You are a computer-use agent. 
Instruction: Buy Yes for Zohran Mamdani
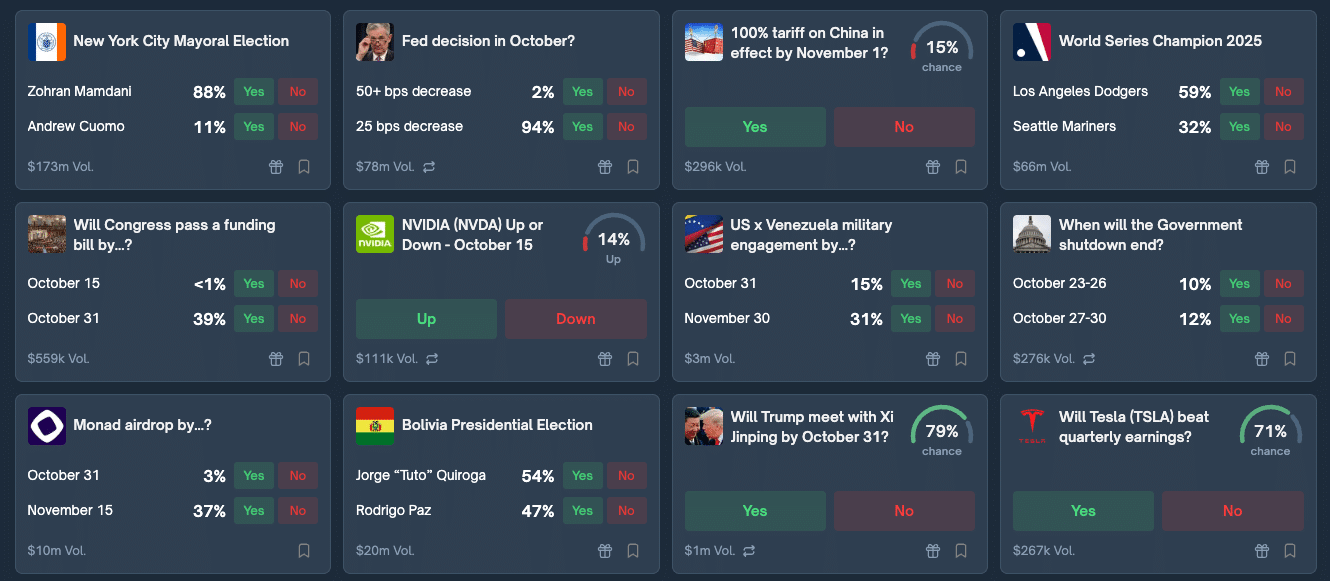254,92
